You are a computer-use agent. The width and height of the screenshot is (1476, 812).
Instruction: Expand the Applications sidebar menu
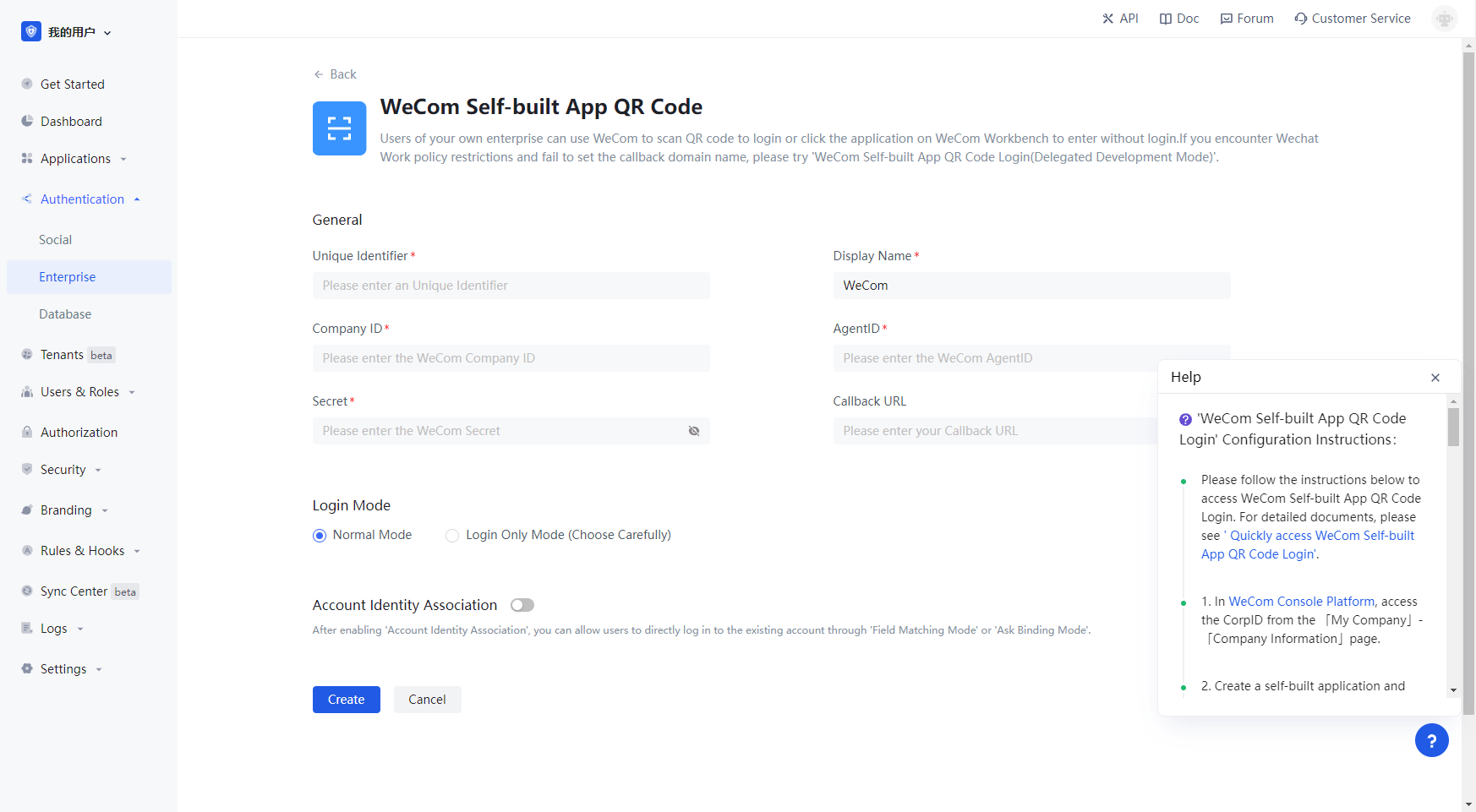point(75,158)
